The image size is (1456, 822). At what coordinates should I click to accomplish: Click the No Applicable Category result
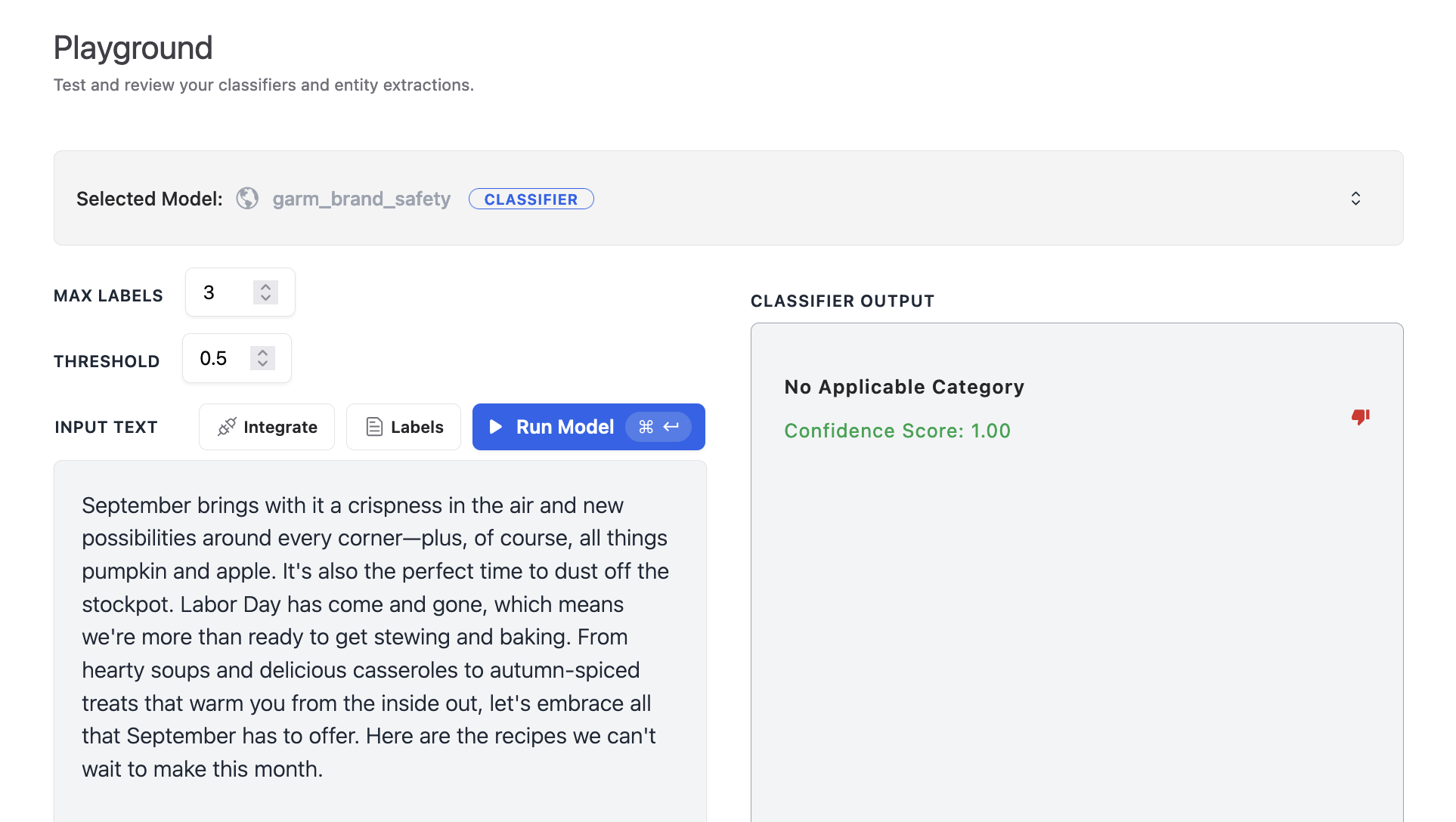pyautogui.click(x=904, y=387)
